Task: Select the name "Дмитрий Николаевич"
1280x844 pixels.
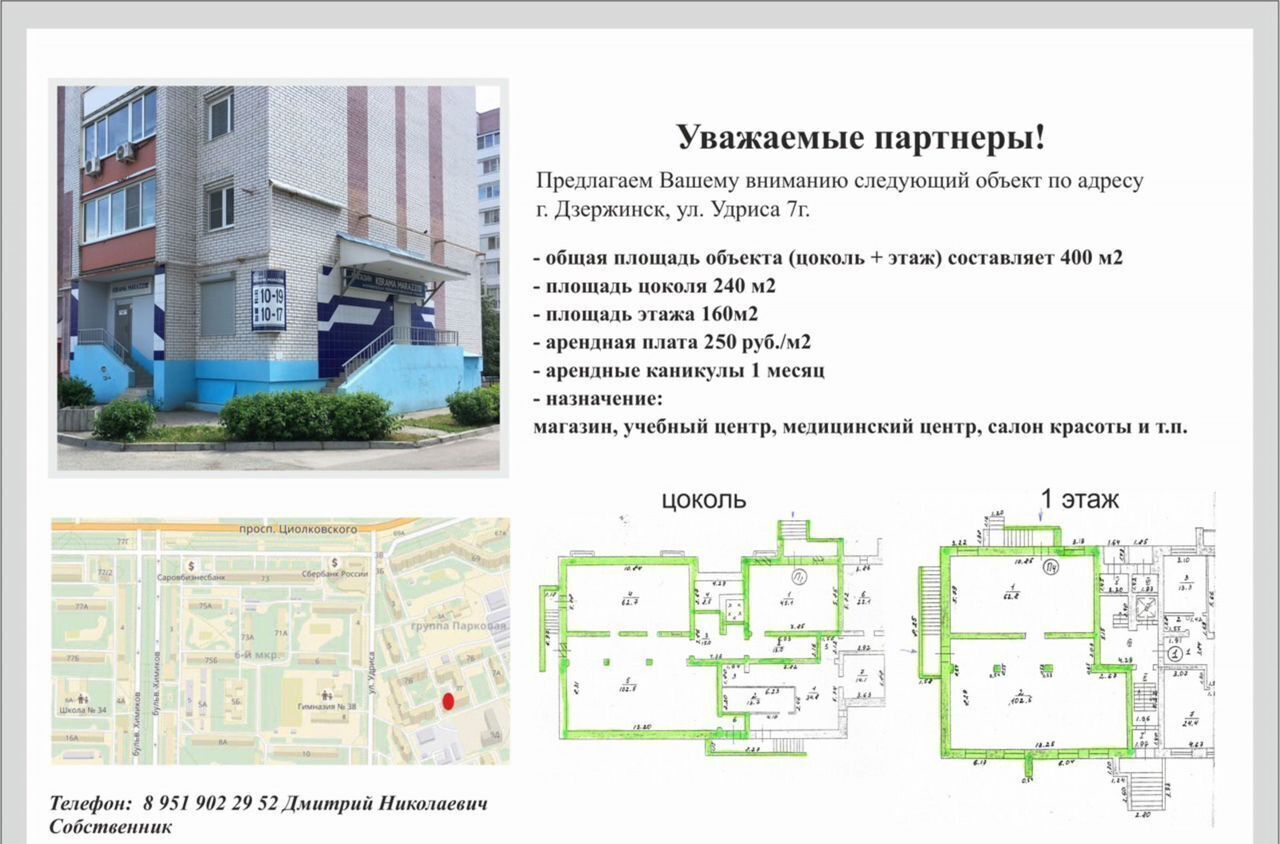Action: (387, 803)
